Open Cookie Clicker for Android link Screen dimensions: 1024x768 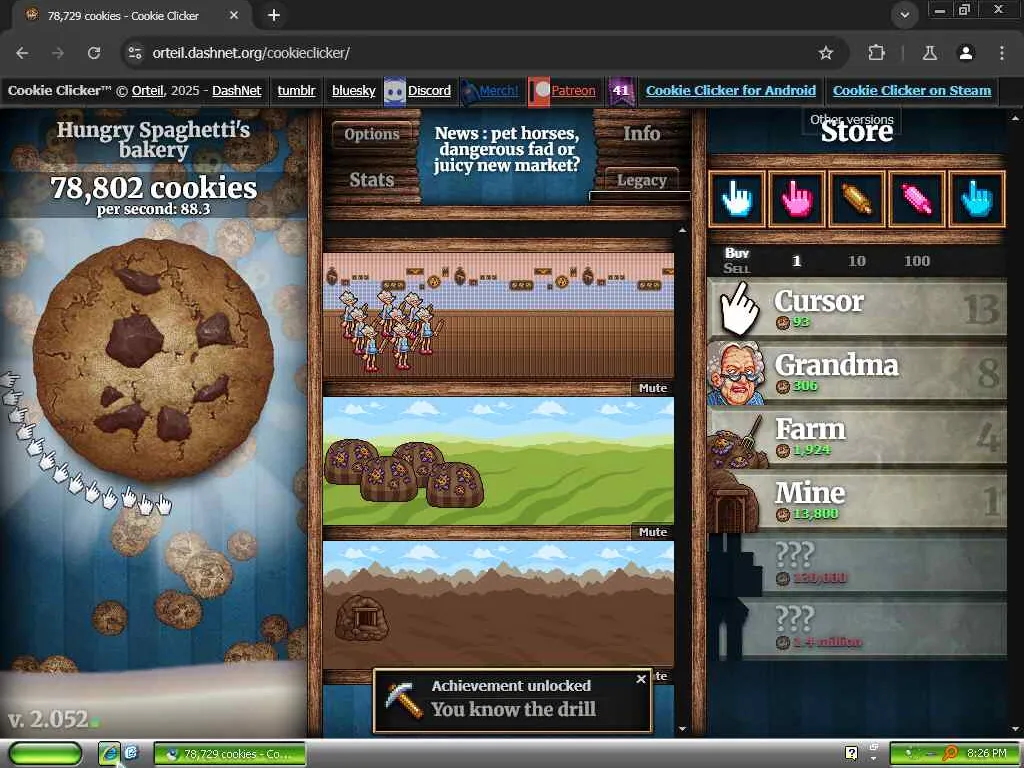(x=731, y=91)
